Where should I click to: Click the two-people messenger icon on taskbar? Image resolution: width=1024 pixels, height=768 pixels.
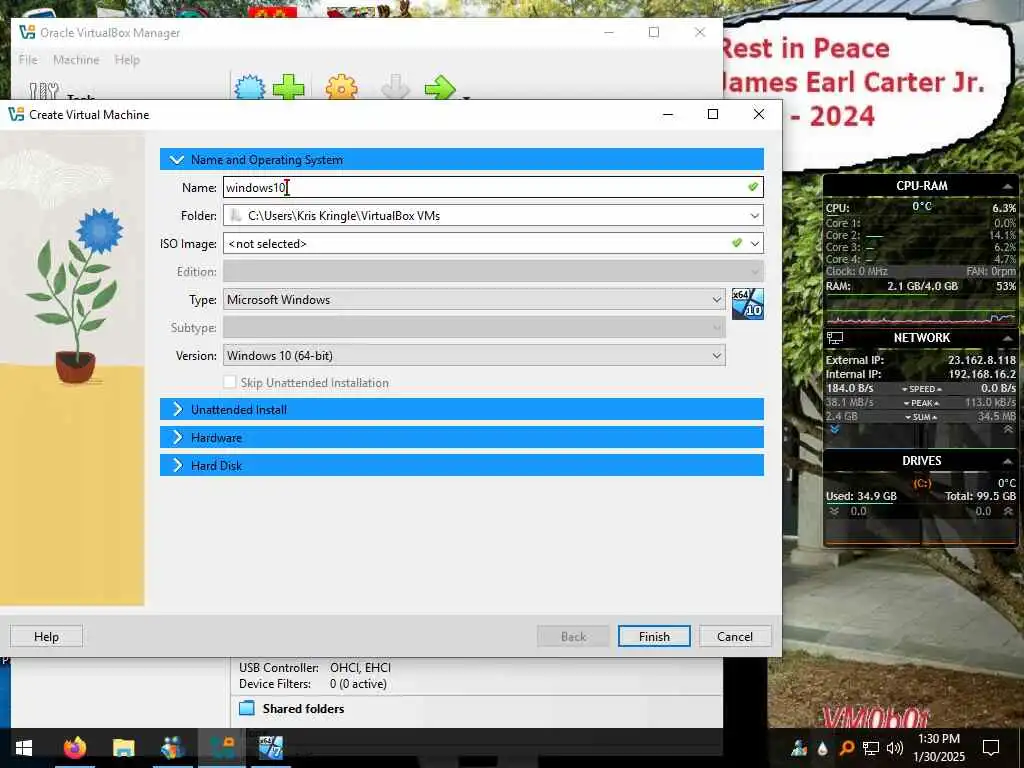pyautogui.click(x=172, y=747)
